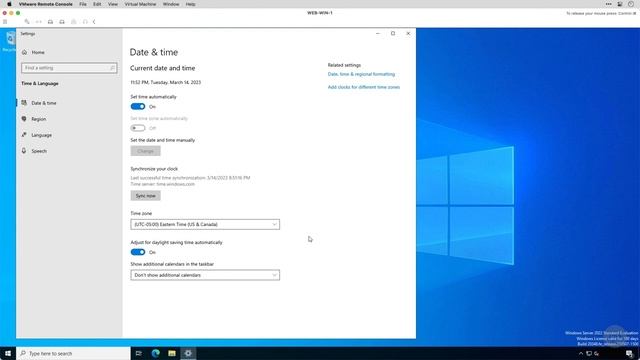Image resolution: width=640 pixels, height=360 pixels.
Task: Show hidden system tray icons
Action: pos(581,353)
